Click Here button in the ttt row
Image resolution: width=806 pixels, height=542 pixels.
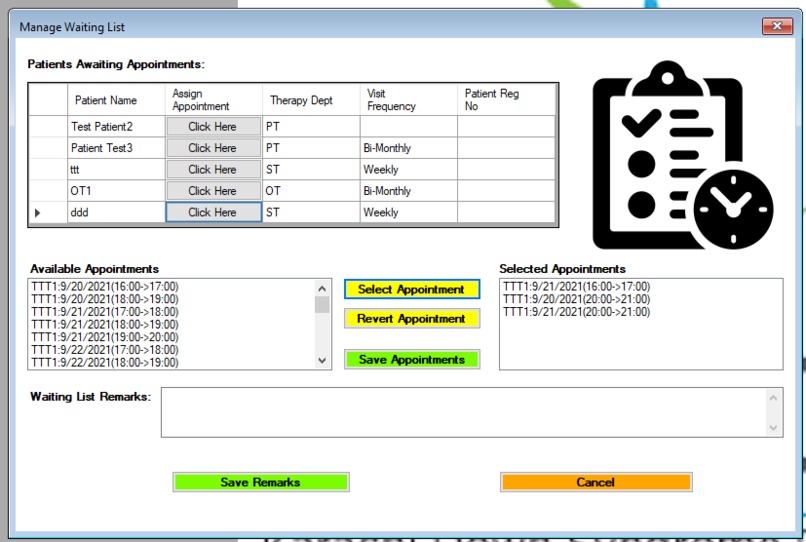click(213, 170)
